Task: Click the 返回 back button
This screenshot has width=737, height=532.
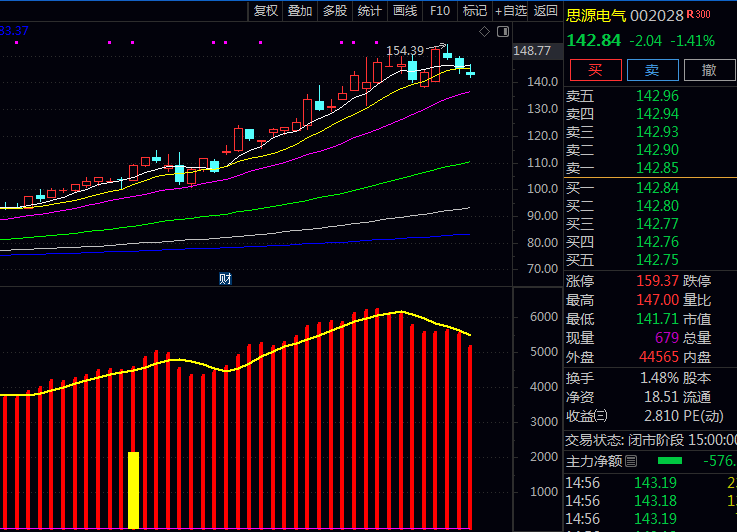Action: pyautogui.click(x=545, y=11)
